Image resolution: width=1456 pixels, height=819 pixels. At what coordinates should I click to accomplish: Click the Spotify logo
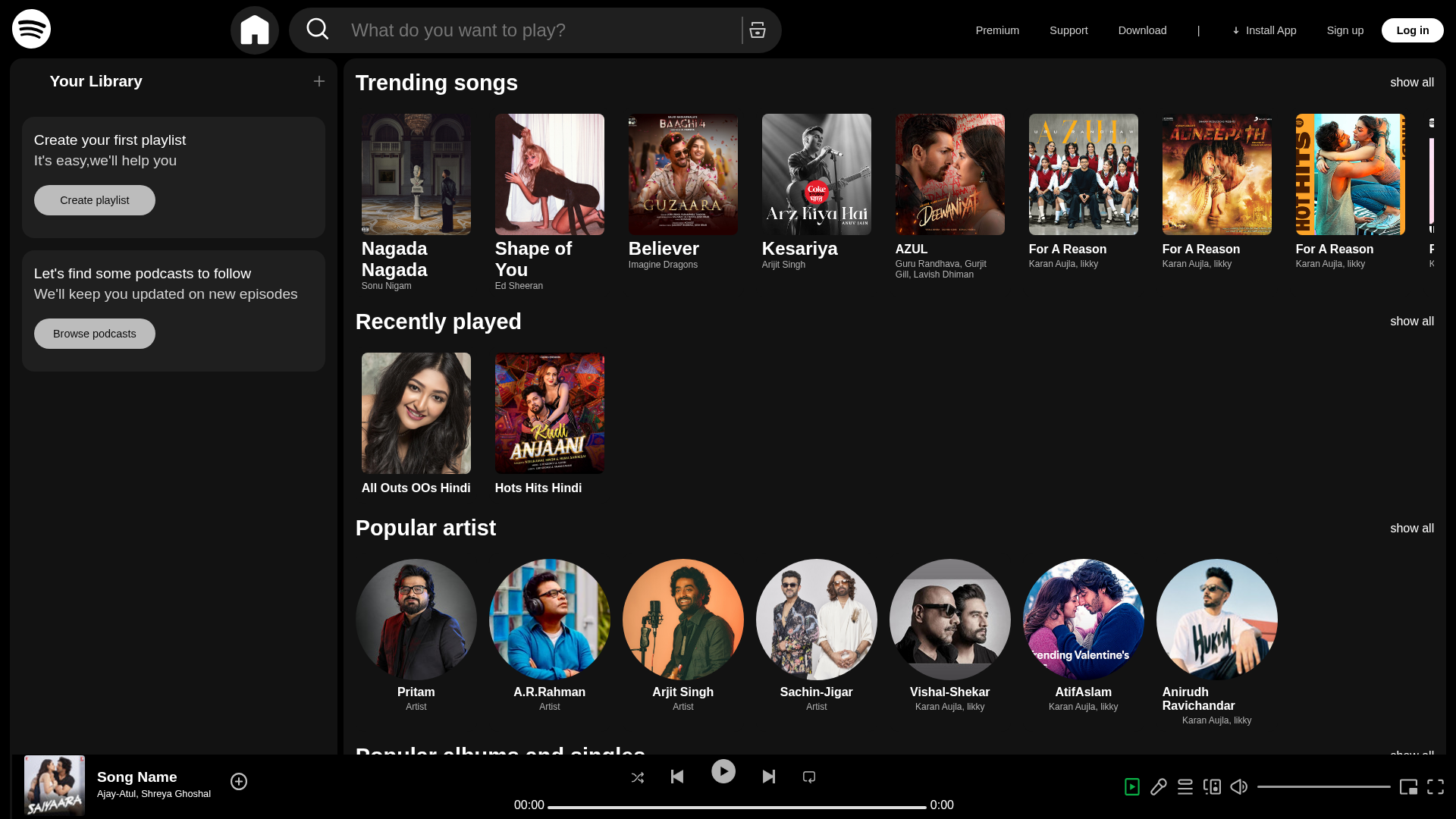pos(31,29)
